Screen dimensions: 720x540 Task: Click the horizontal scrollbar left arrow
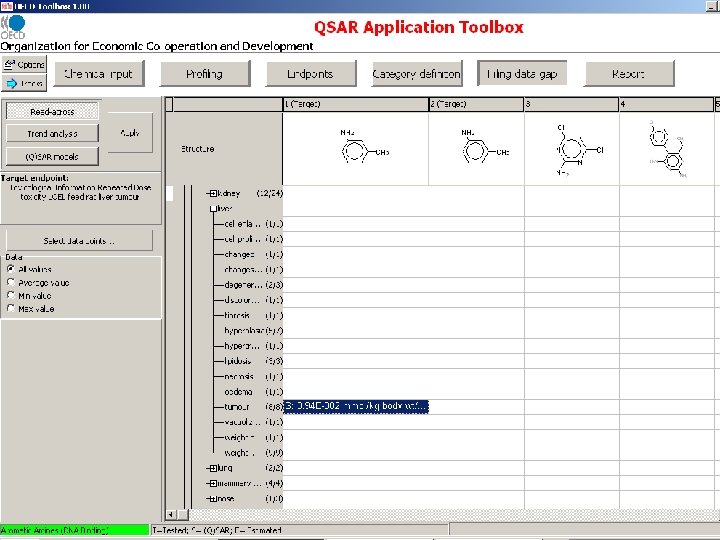pyautogui.click(x=170, y=515)
